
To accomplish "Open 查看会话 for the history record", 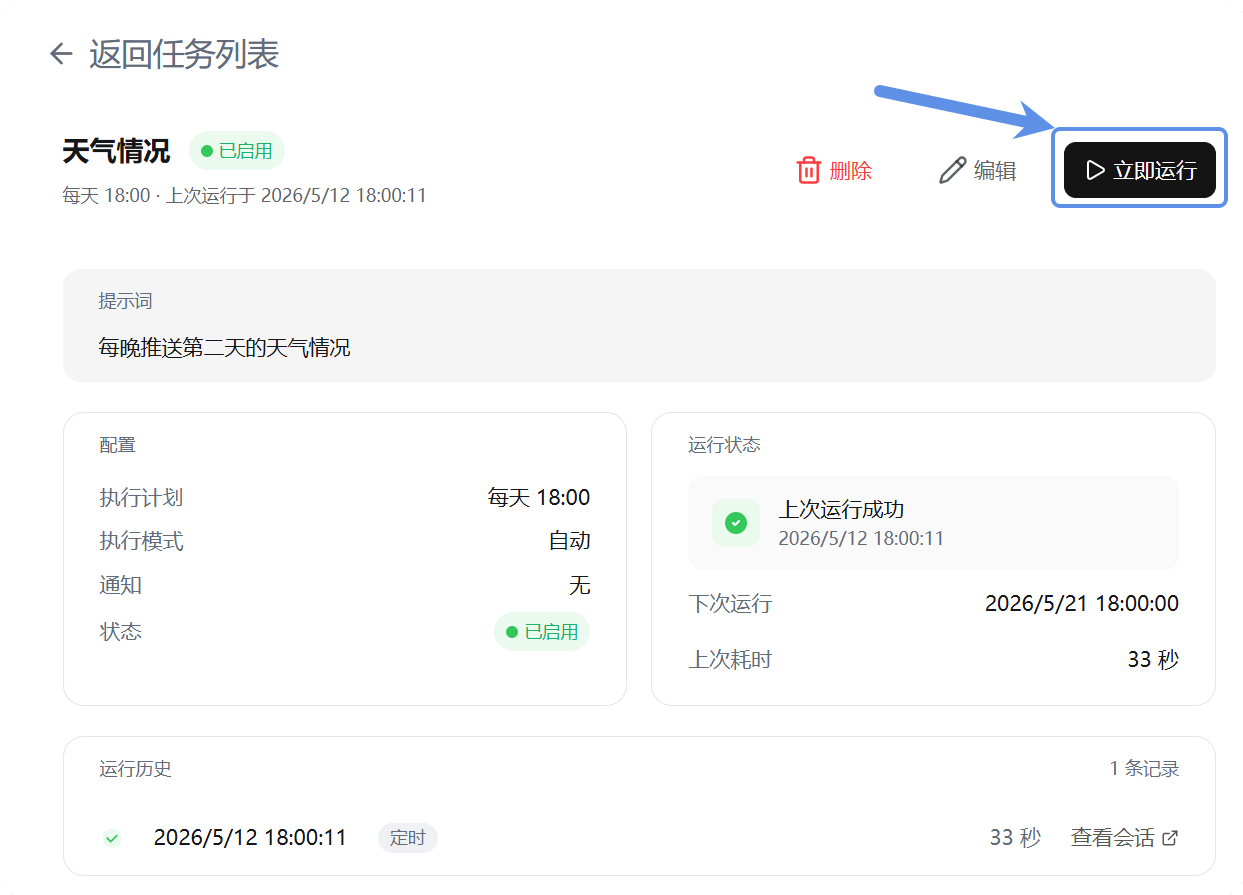I will coord(1125,838).
